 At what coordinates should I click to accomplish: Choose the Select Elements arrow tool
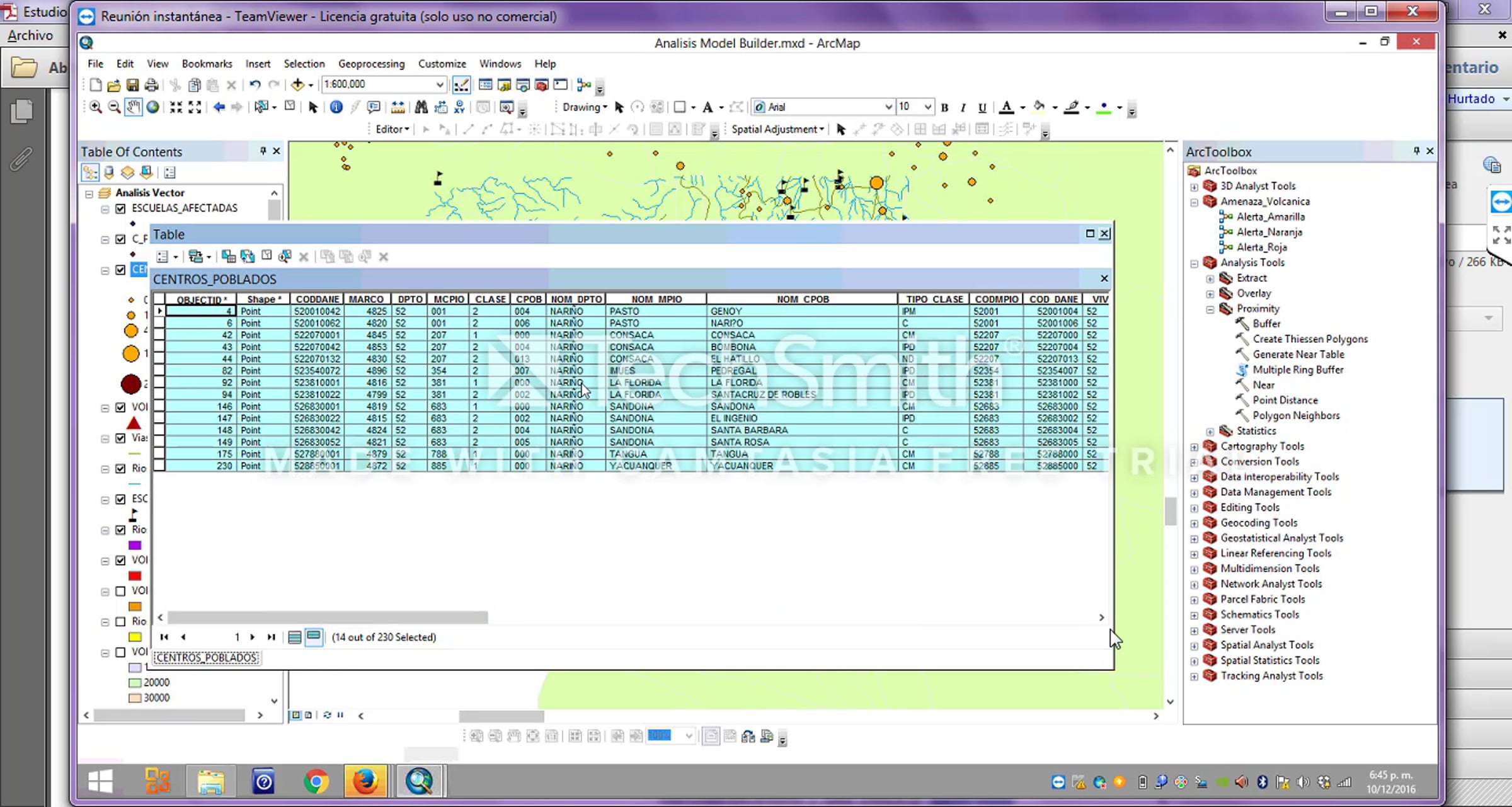pyautogui.click(x=313, y=107)
